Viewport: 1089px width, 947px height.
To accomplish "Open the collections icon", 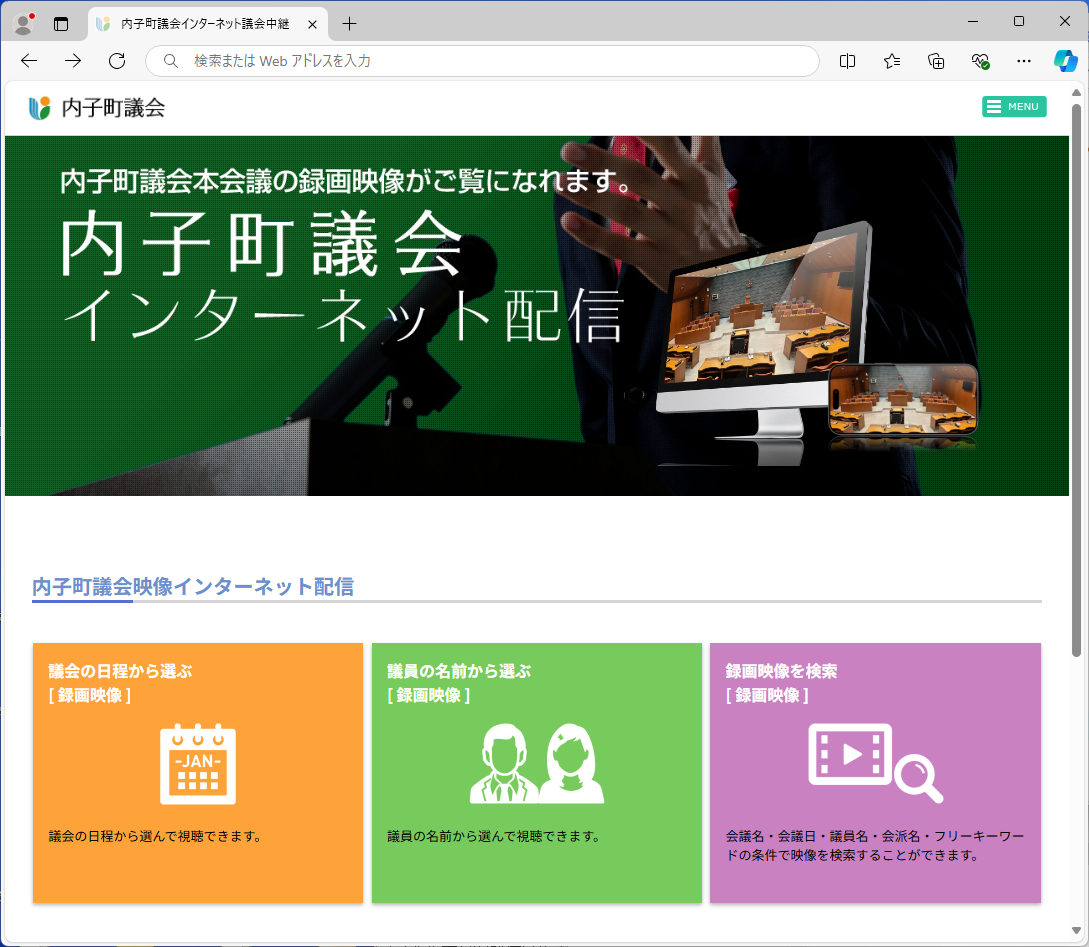I will (x=936, y=61).
